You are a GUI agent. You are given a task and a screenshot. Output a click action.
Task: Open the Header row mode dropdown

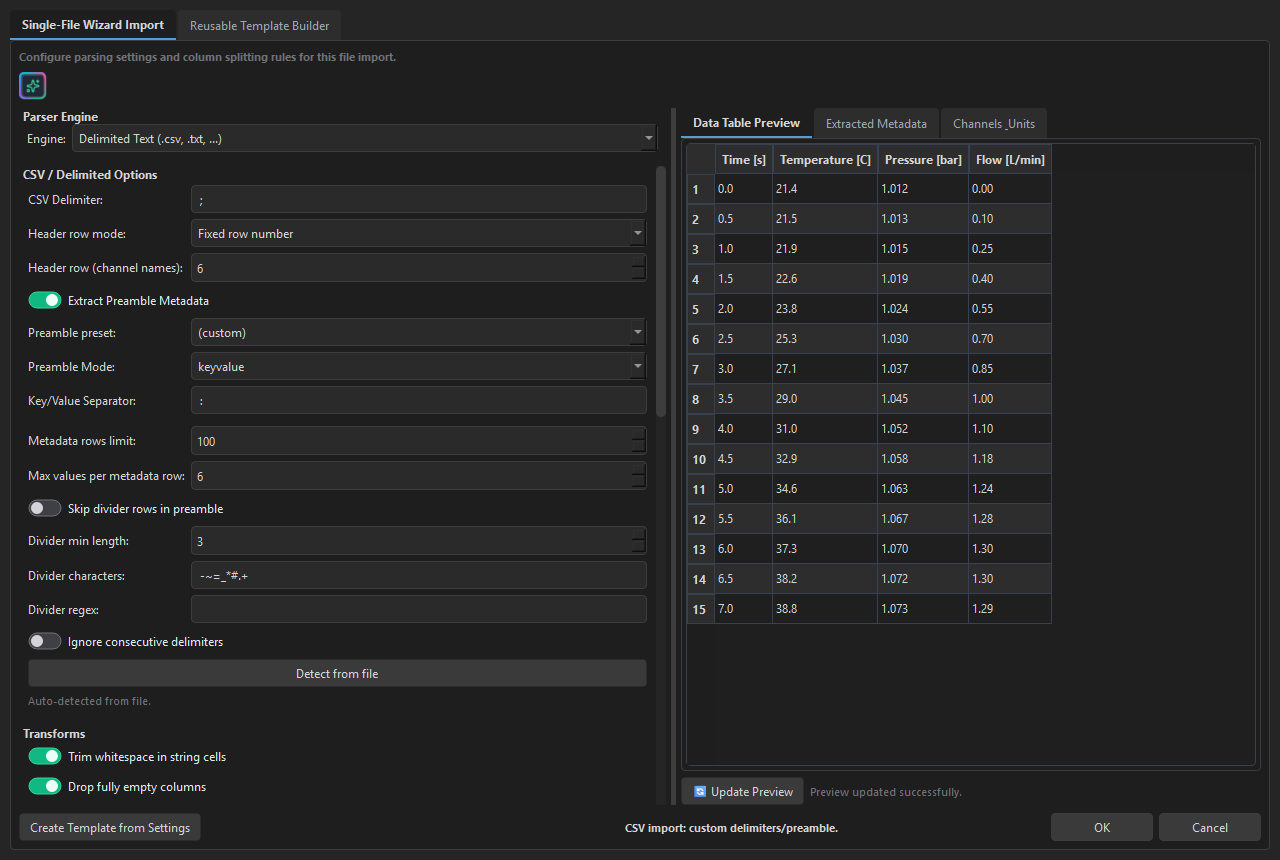tap(418, 233)
